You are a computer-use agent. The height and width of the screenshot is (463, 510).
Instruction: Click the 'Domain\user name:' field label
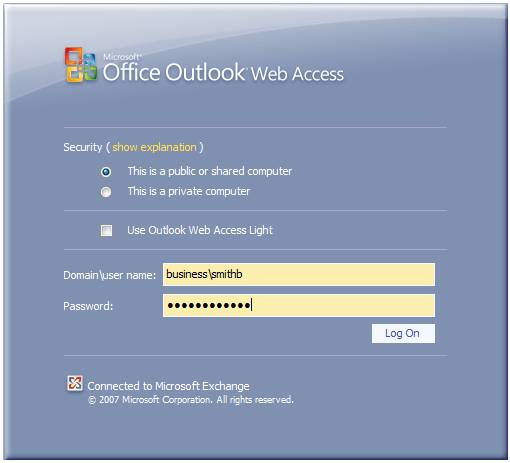110,275
